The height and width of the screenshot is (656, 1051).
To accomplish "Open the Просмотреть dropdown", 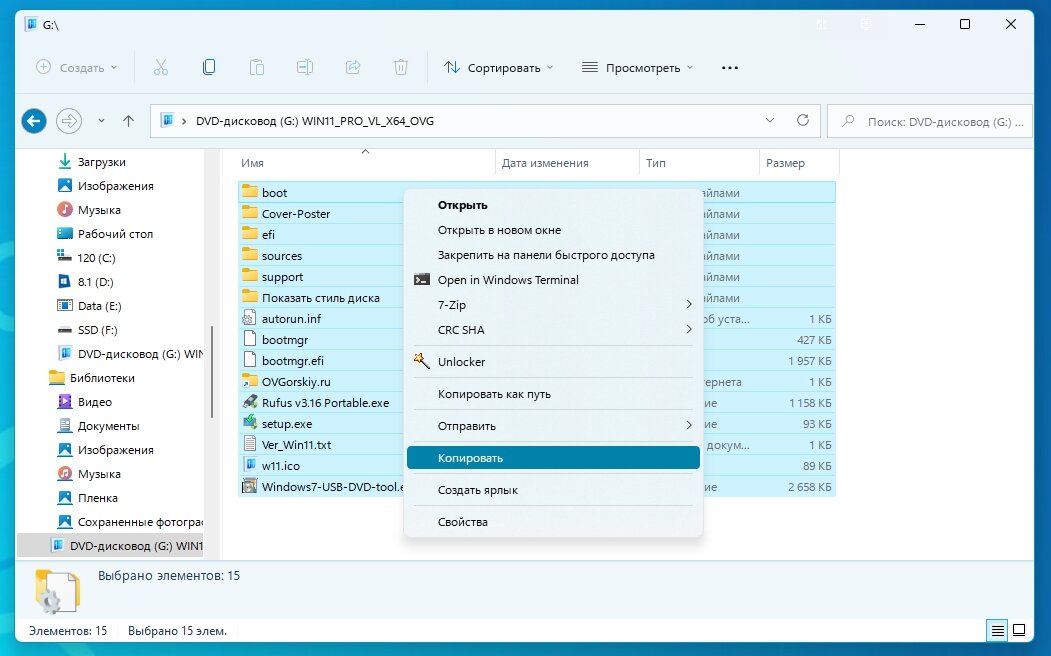I will point(637,68).
